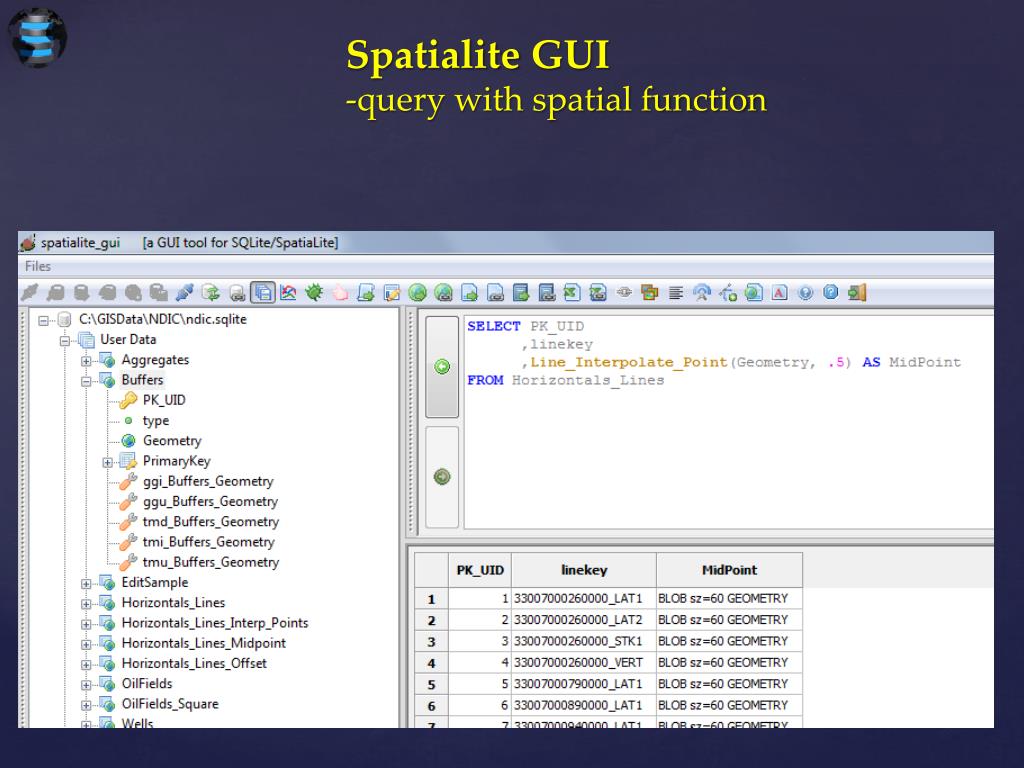
Task: Click the pink hand toolbar icon
Action: coord(340,293)
